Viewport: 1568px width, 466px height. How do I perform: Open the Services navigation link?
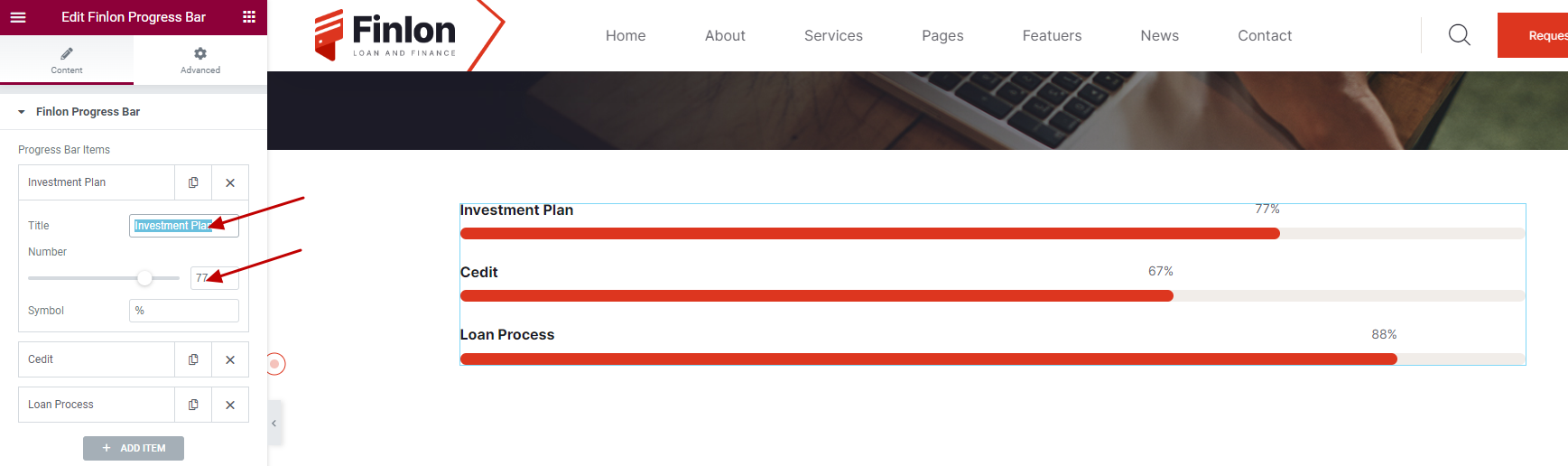pyautogui.click(x=832, y=36)
